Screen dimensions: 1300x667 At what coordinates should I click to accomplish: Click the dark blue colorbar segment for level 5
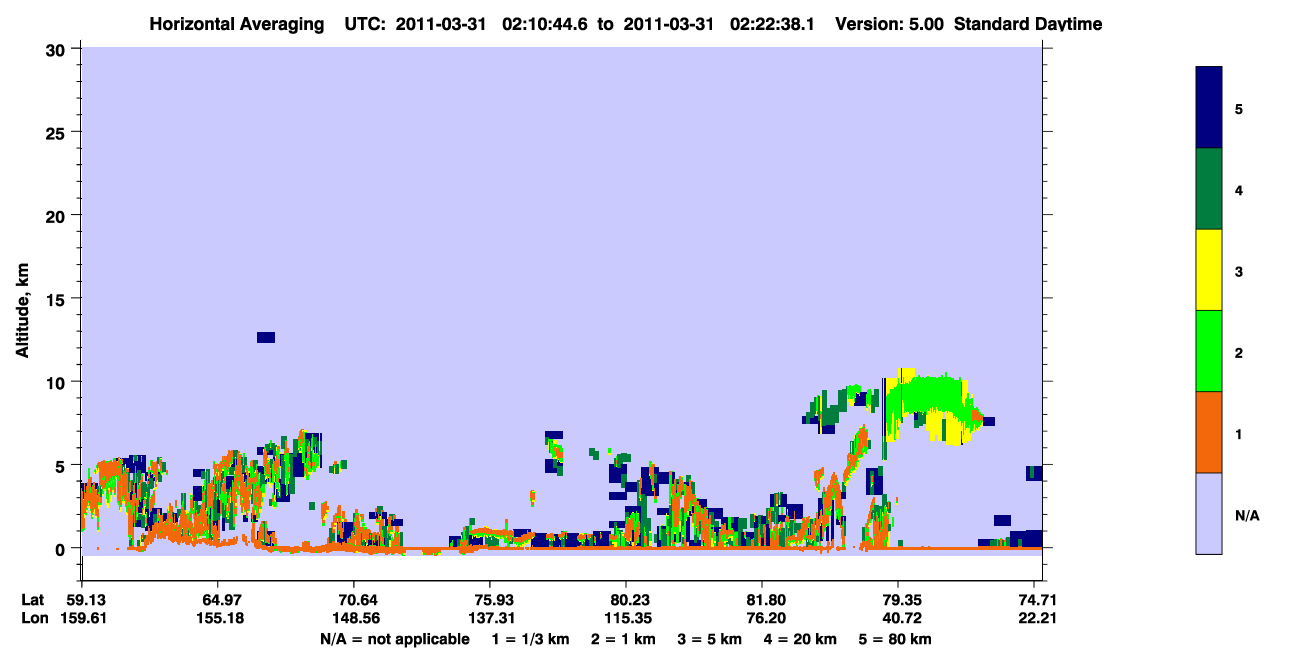tap(1209, 107)
